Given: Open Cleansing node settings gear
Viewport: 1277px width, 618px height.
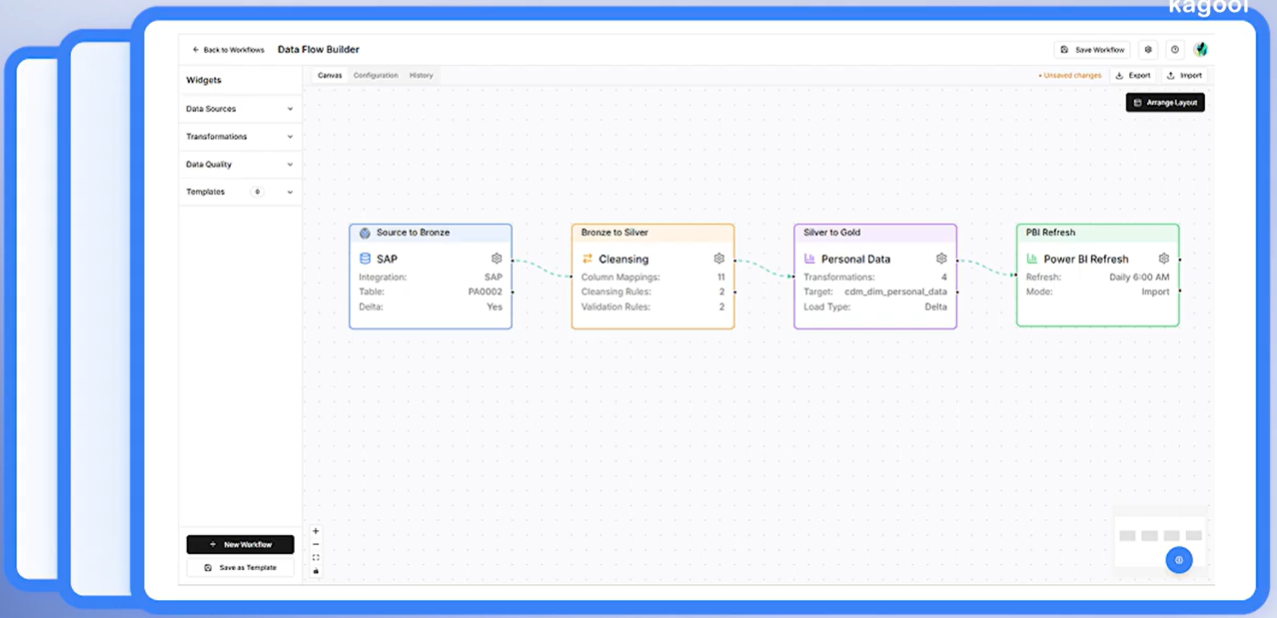Looking at the screenshot, I should pyautogui.click(x=718, y=259).
